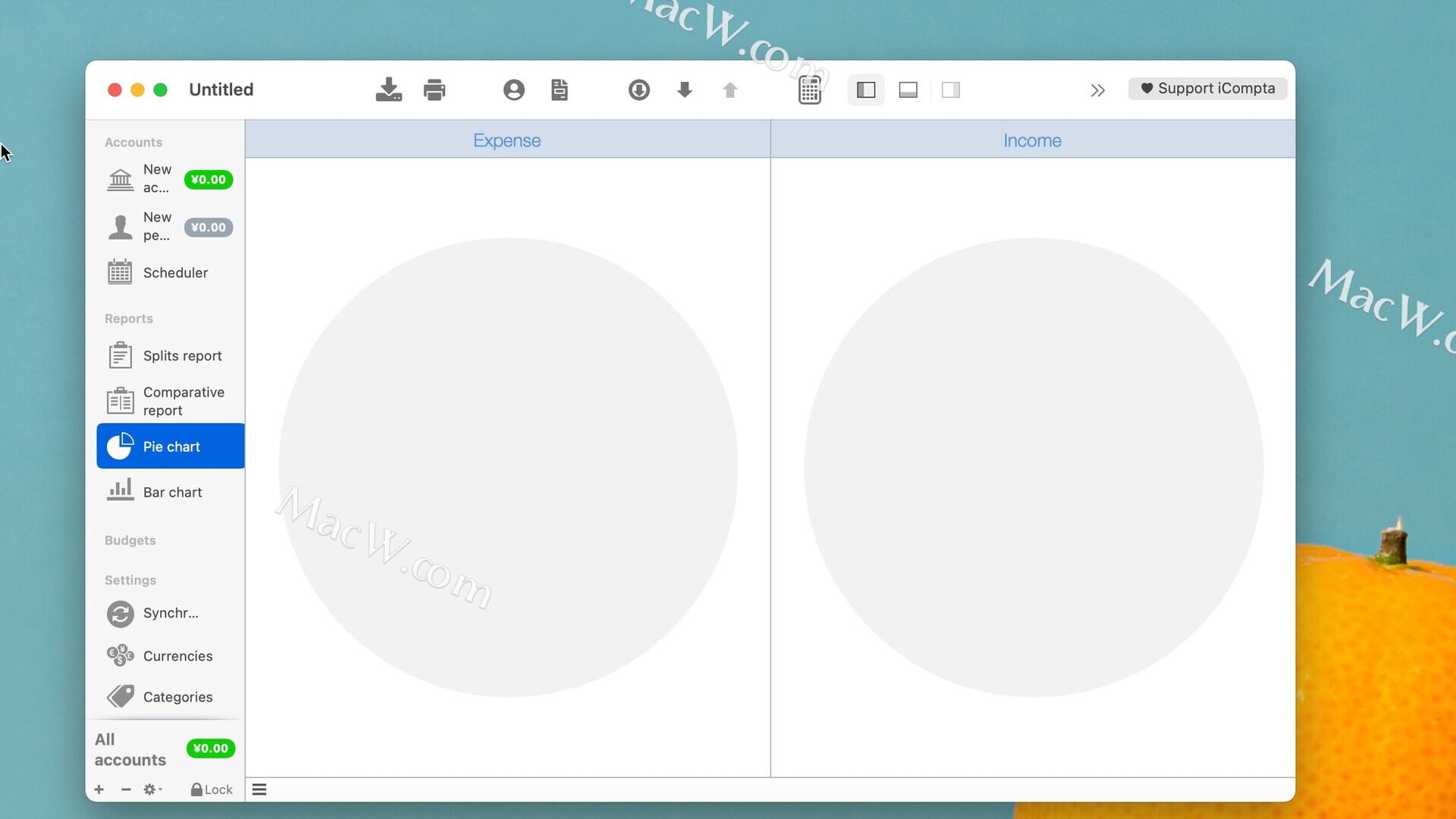Open the gear actions dropdown menu
This screenshot has height=819, width=1456.
click(152, 789)
